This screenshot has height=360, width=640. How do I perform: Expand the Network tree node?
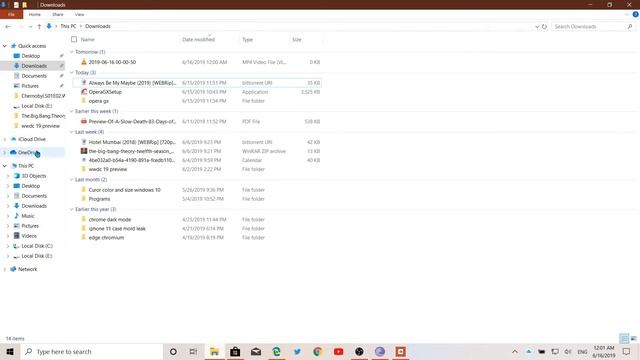4,269
